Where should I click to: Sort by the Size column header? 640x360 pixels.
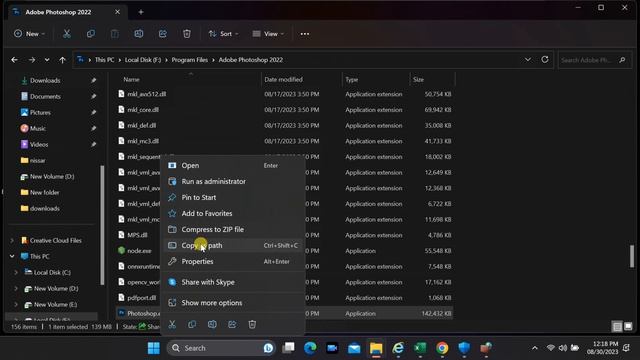[x=418, y=80]
